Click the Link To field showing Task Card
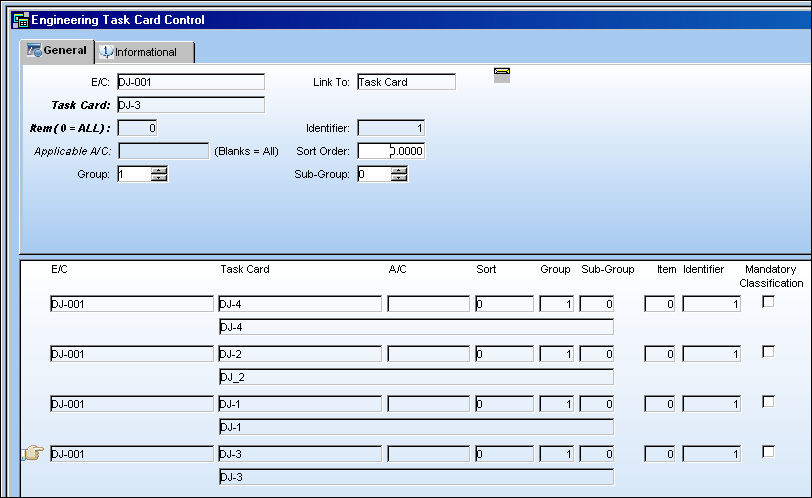 coord(407,82)
